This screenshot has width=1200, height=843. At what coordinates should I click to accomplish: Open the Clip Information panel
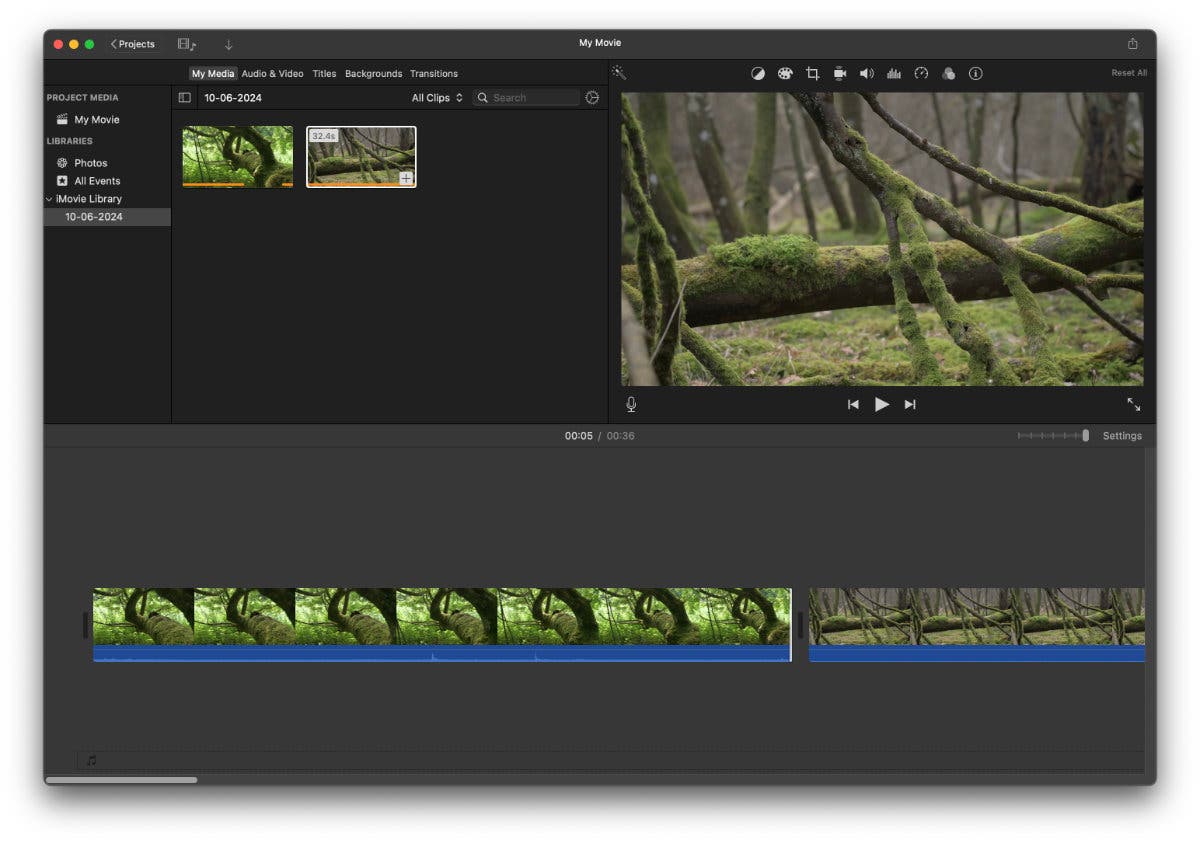[976, 73]
